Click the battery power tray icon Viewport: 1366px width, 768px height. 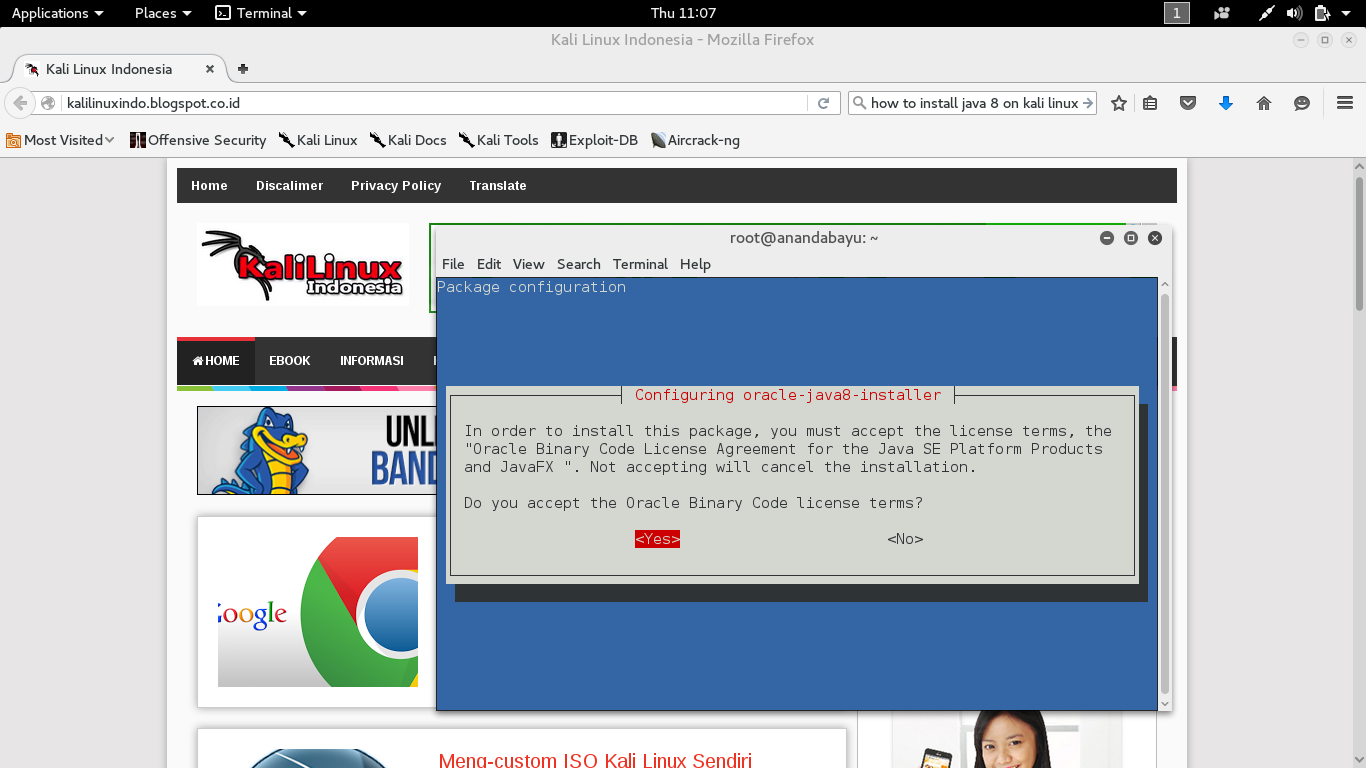[x=1321, y=13]
